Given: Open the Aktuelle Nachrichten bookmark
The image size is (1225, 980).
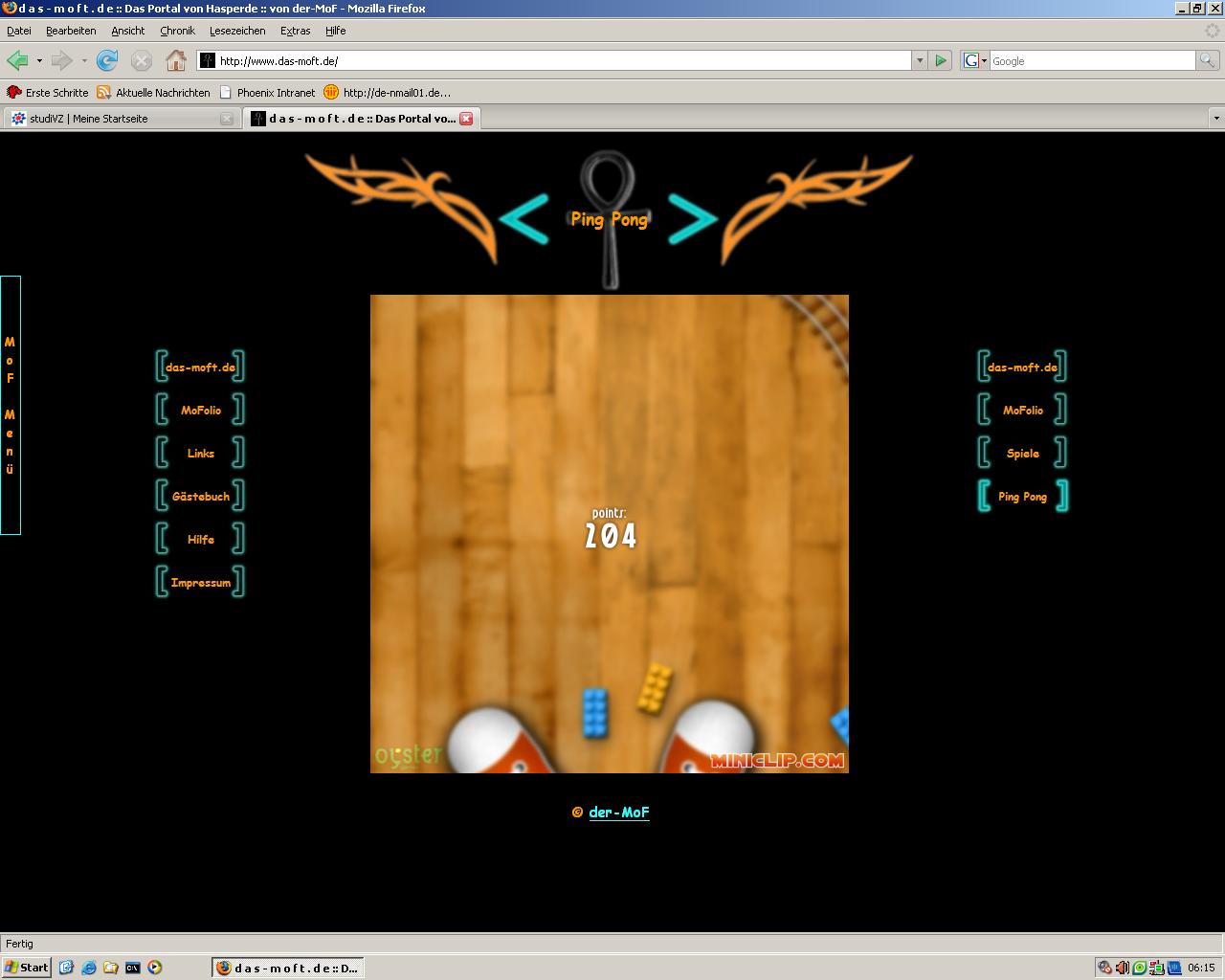Looking at the screenshot, I should (x=162, y=93).
